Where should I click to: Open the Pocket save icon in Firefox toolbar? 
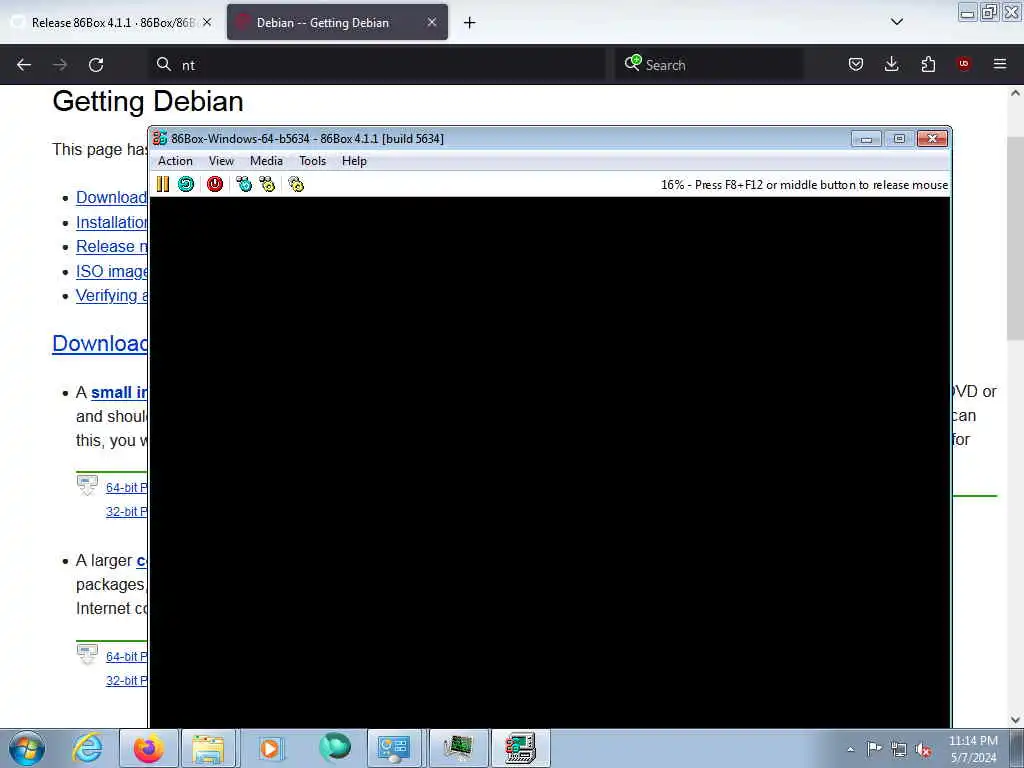856,64
